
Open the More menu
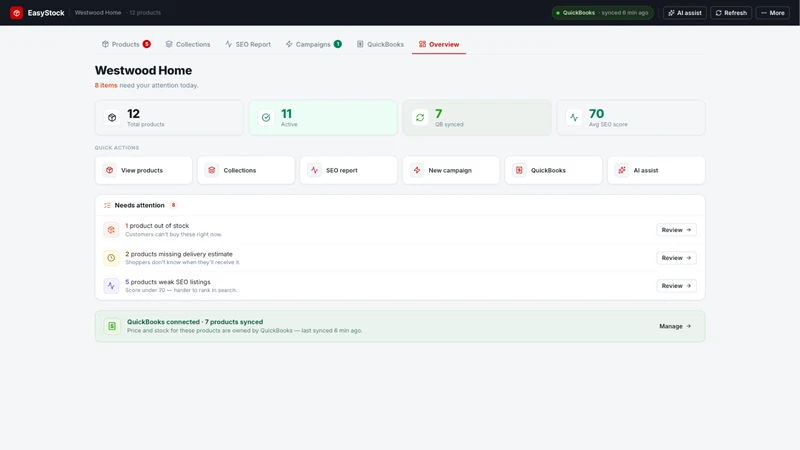coord(773,13)
